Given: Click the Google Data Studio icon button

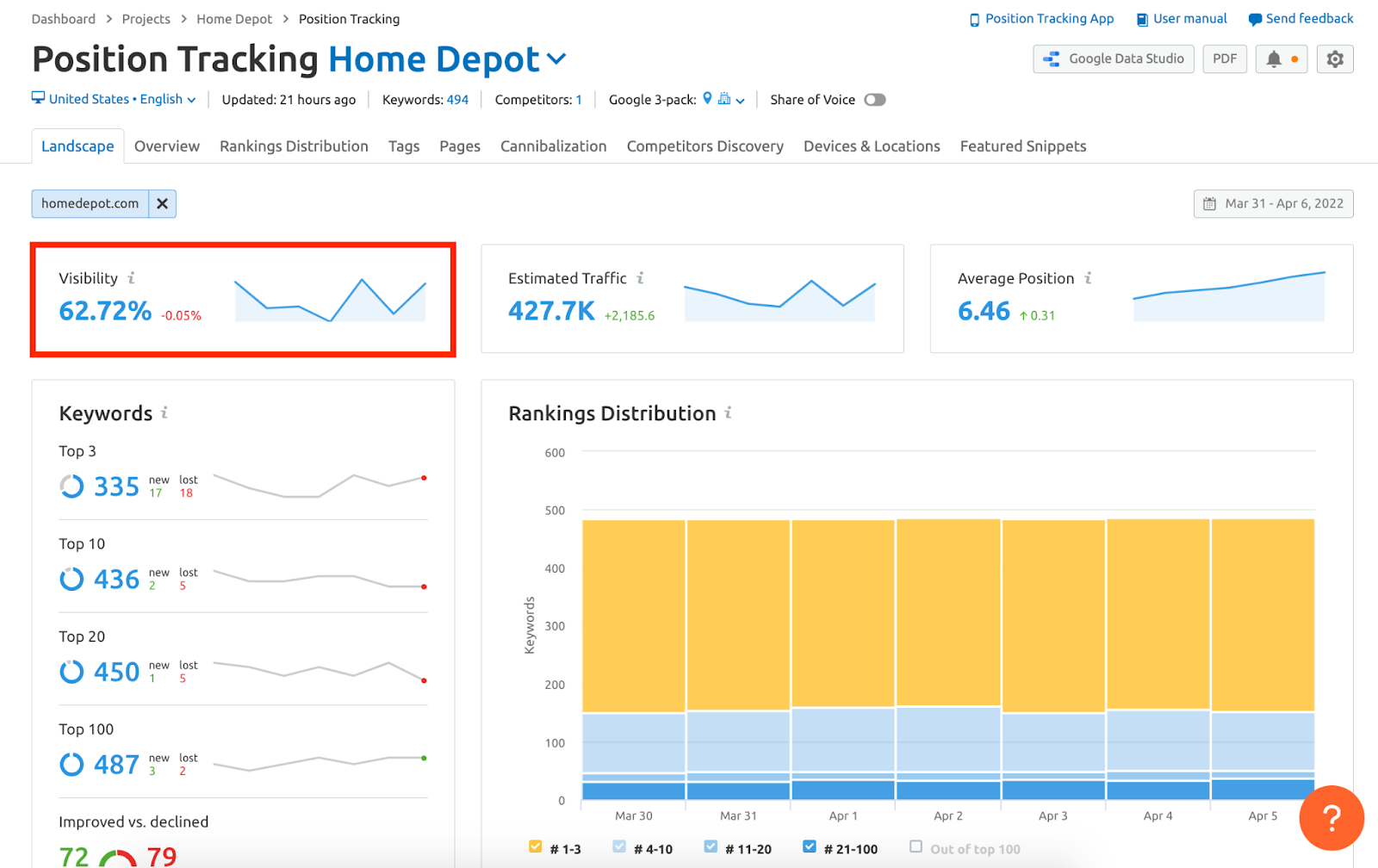Looking at the screenshot, I should [1113, 59].
